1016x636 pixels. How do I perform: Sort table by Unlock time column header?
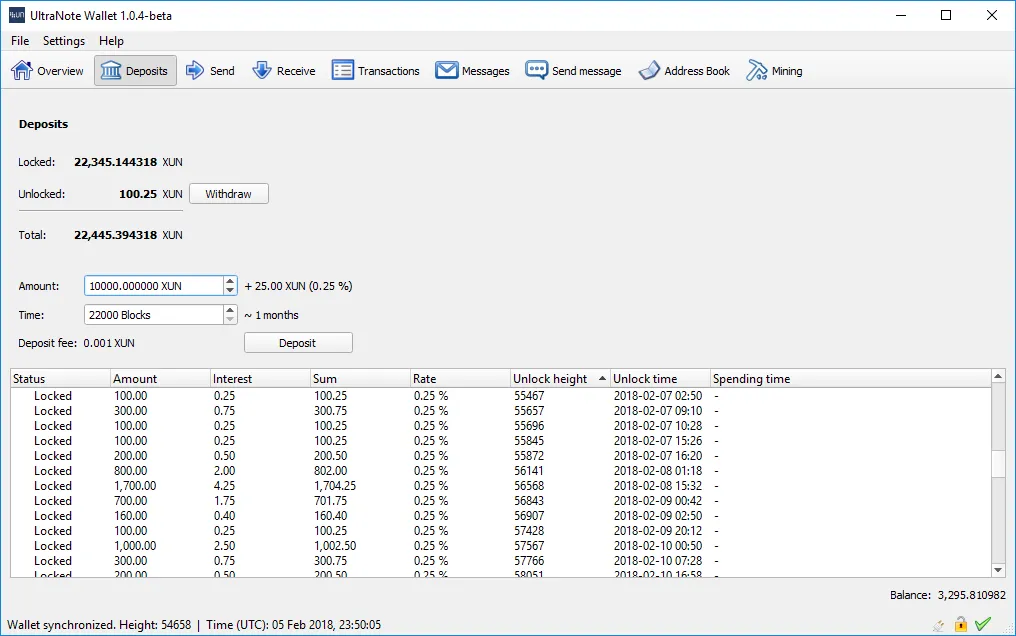(x=660, y=379)
